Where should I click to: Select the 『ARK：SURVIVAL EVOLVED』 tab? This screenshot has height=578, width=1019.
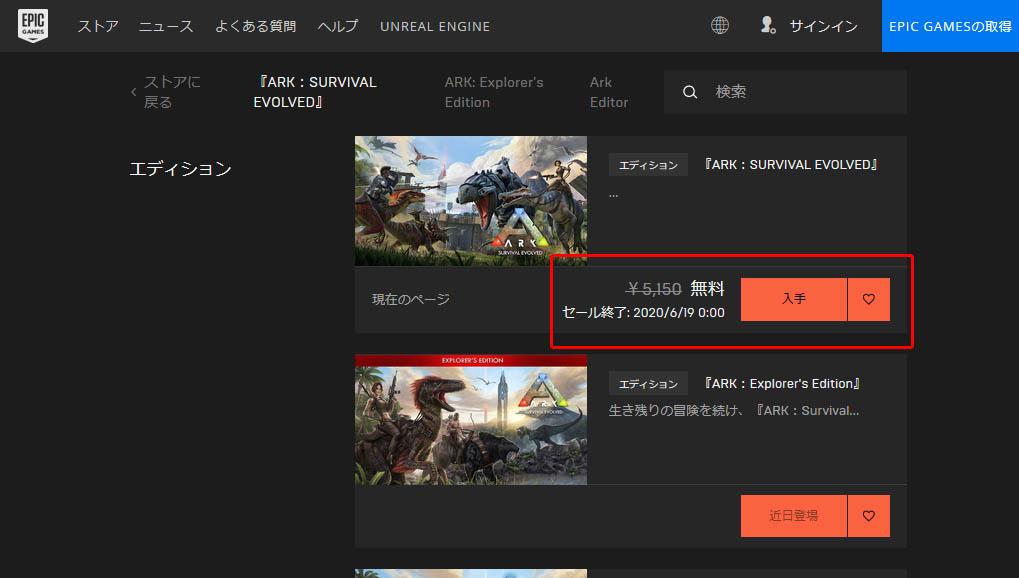tap(315, 92)
